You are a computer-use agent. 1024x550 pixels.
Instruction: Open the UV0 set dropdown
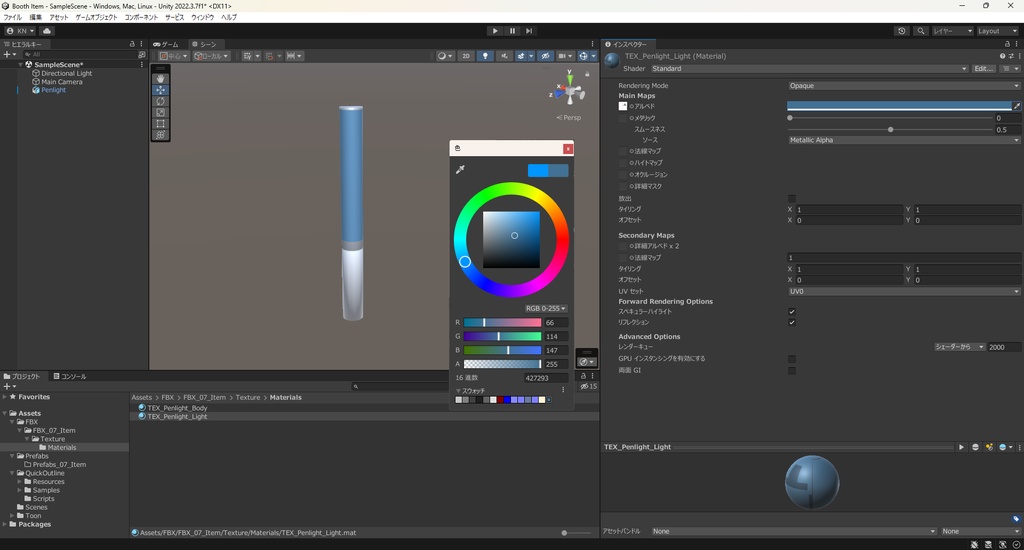pos(904,291)
